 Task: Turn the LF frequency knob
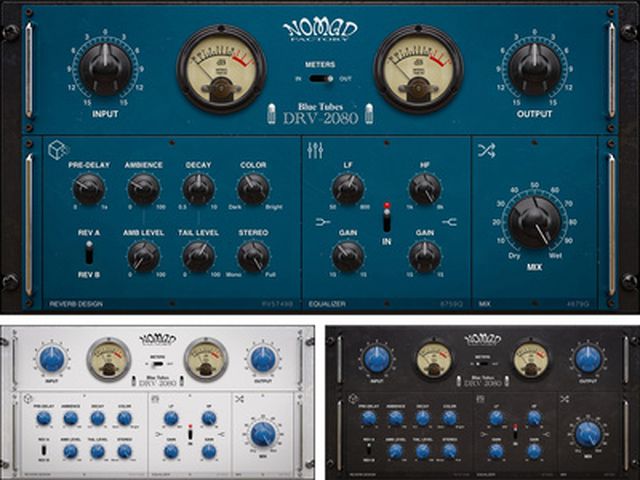[348, 189]
